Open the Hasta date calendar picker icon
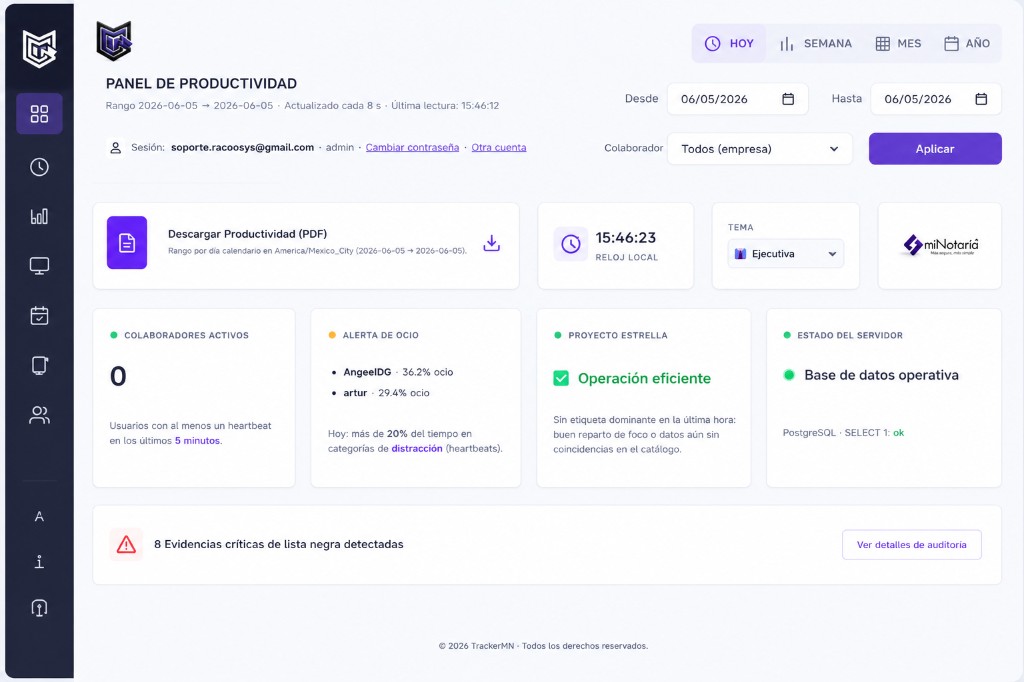Viewport: 1024px width, 682px height. 981,99
